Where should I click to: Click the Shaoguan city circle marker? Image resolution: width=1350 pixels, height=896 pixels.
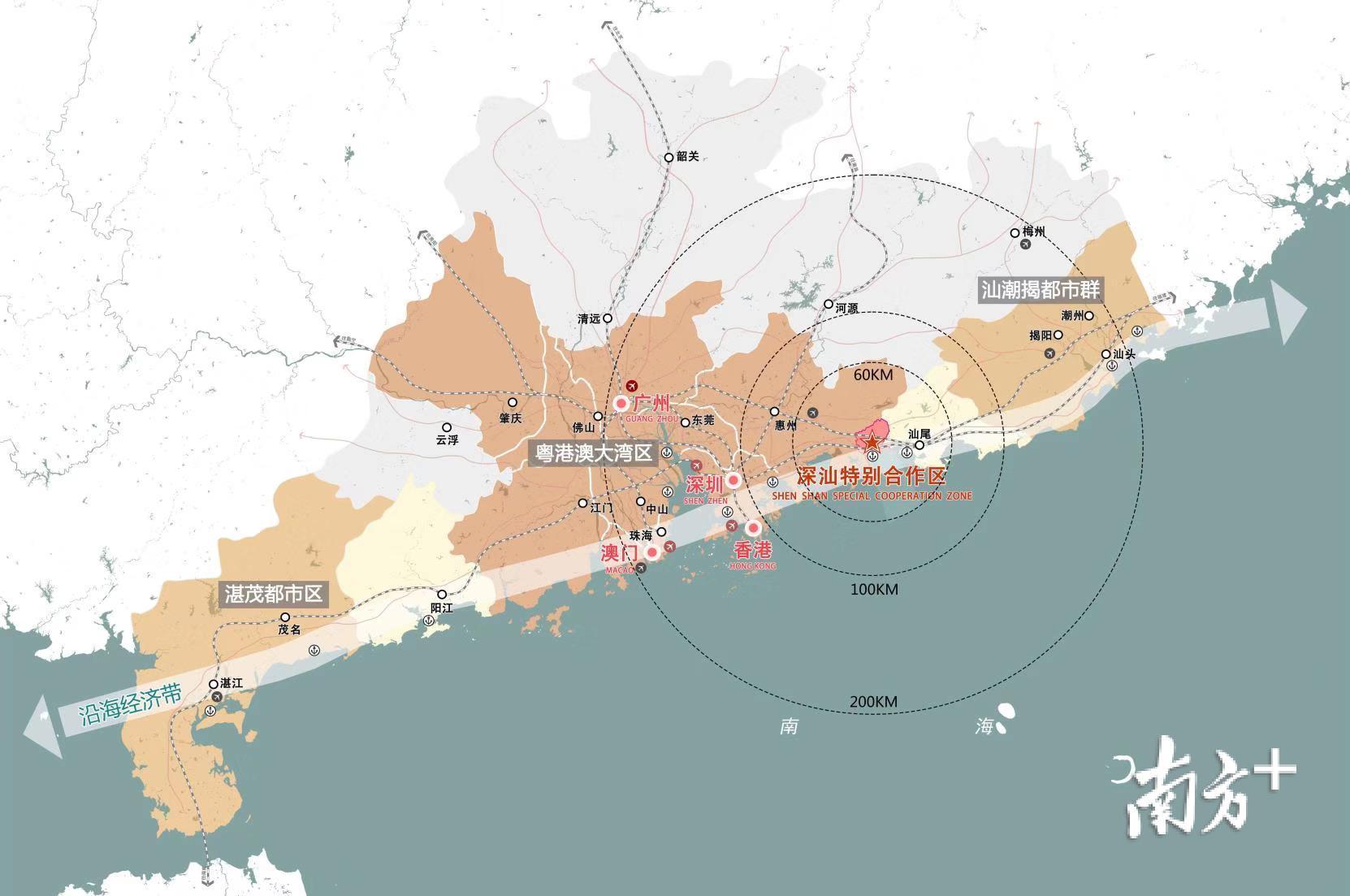pos(669,158)
